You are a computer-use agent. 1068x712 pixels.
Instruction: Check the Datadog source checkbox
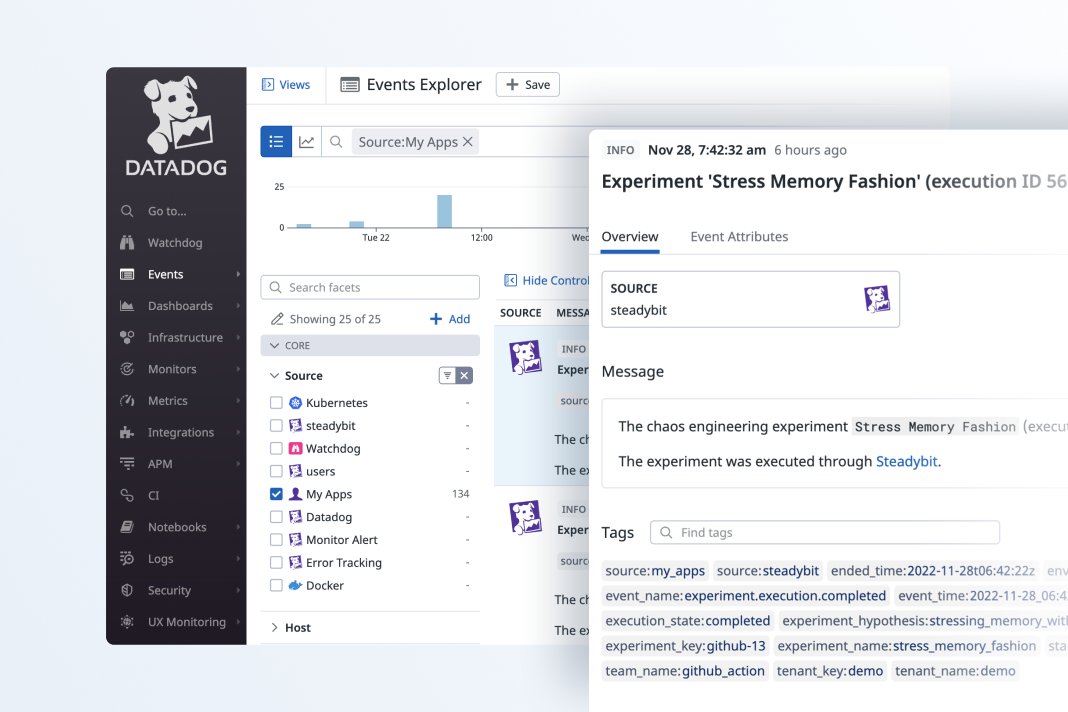click(276, 517)
